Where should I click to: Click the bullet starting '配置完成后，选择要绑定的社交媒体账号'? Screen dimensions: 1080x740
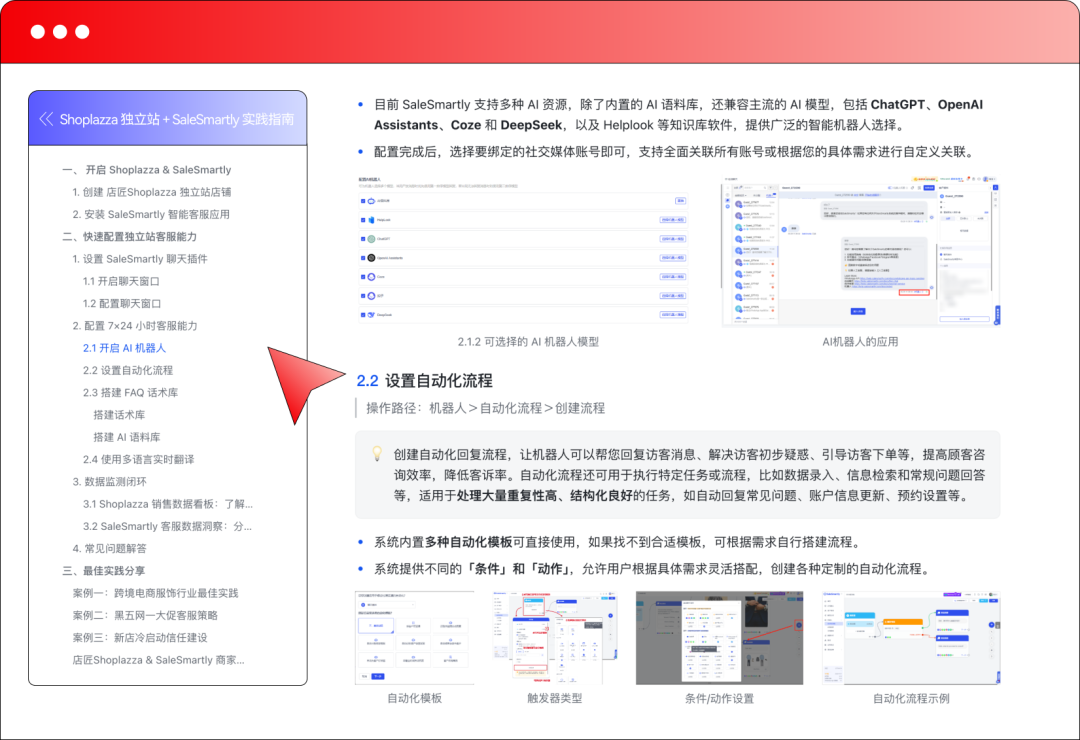coord(676,152)
